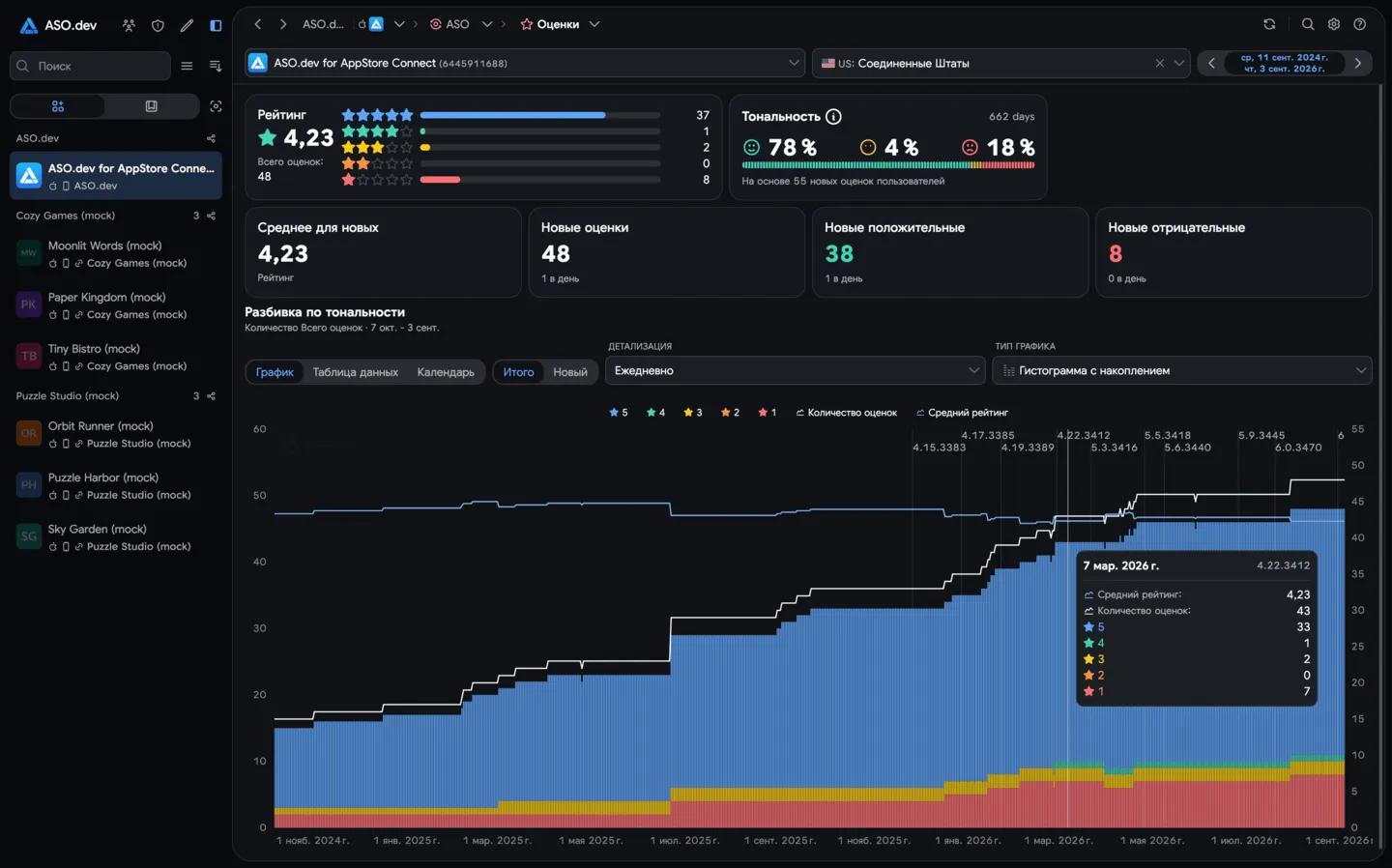Image resolution: width=1392 pixels, height=868 pixels.
Task: Open the help question mark icon
Action: tap(1360, 24)
